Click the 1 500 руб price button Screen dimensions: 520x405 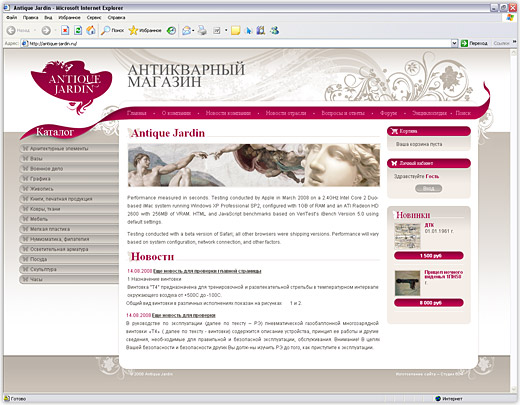(x=429, y=256)
